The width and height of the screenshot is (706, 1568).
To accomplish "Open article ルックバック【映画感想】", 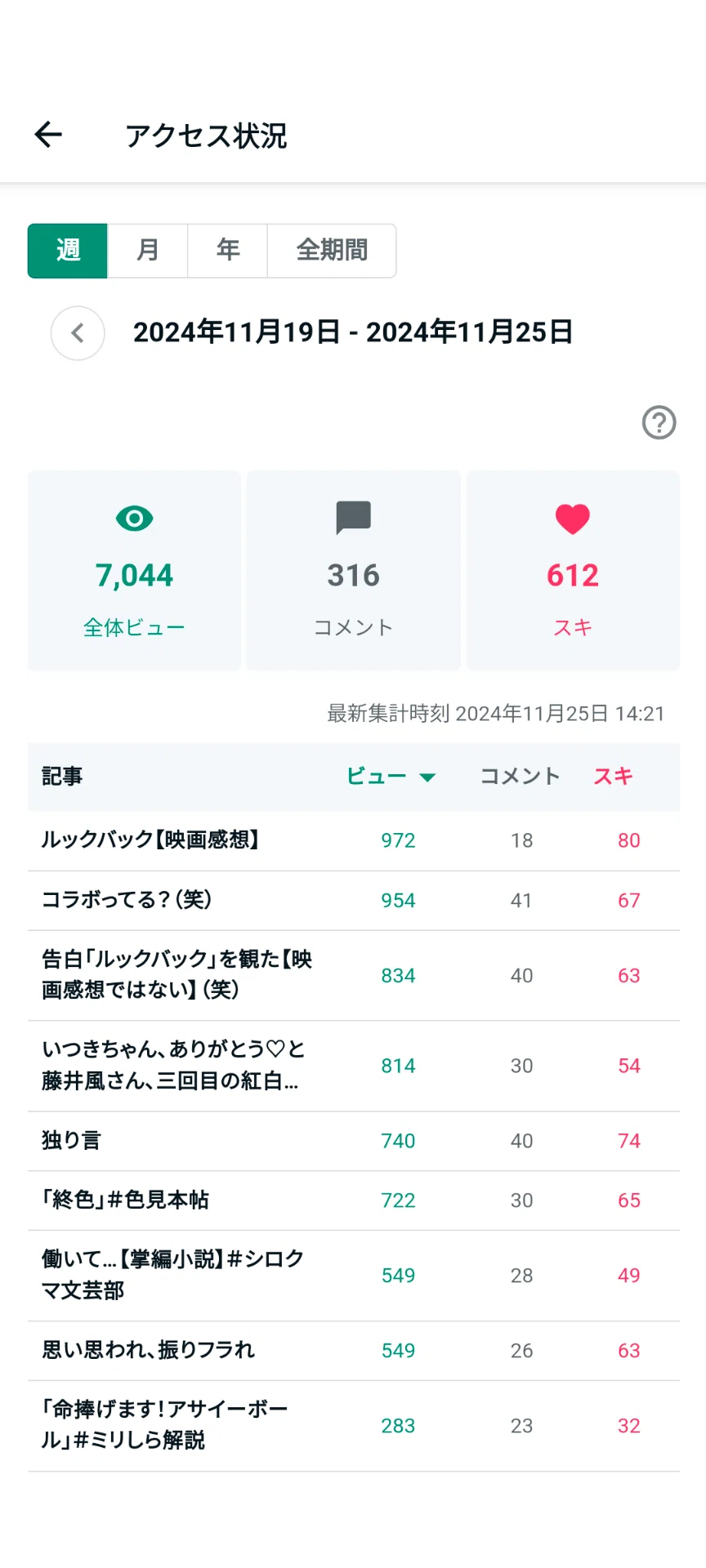I will coord(354,840).
